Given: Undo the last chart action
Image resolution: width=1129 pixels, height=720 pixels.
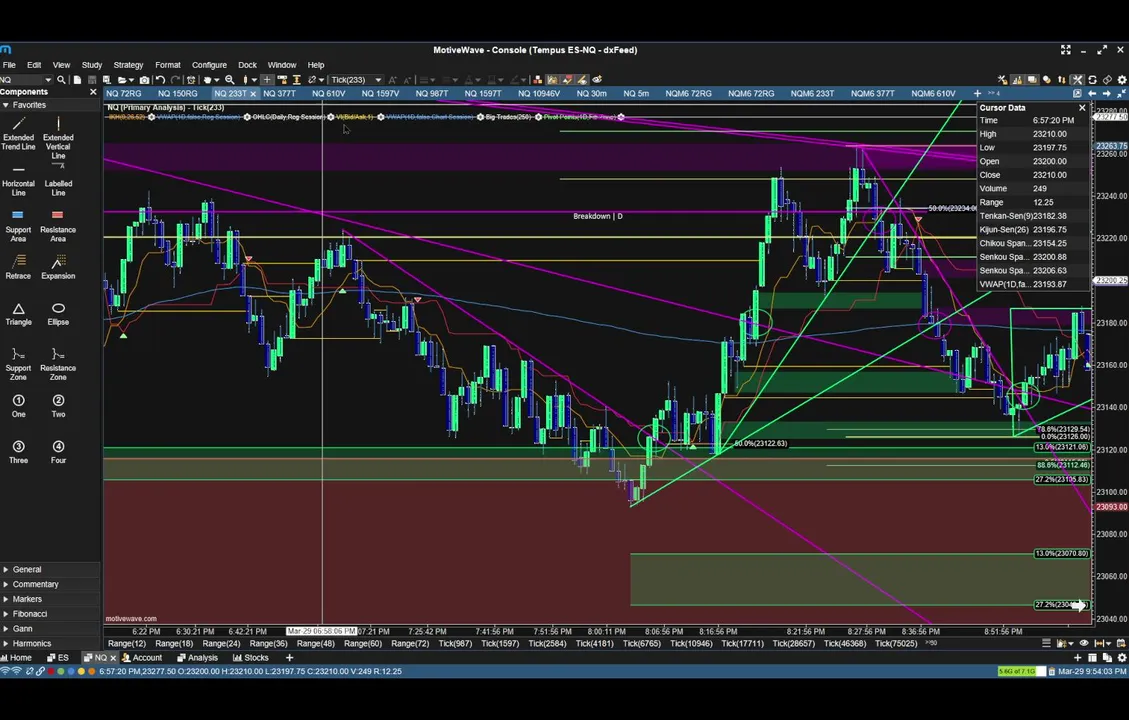Looking at the screenshot, I should tap(160, 80).
